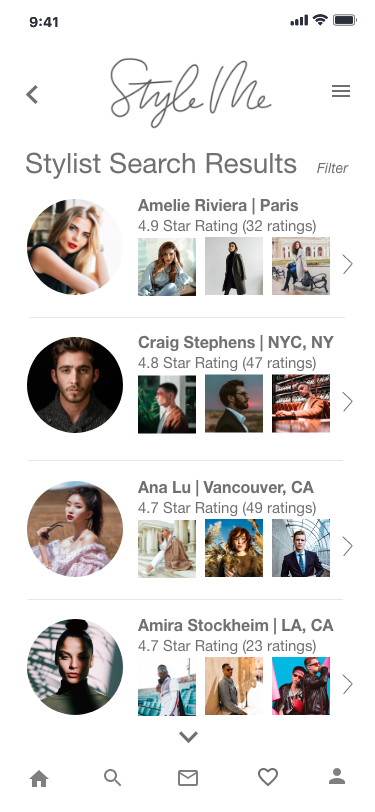The width and height of the screenshot is (375, 812).
Task: Open the hamburger menu
Action: (x=341, y=91)
